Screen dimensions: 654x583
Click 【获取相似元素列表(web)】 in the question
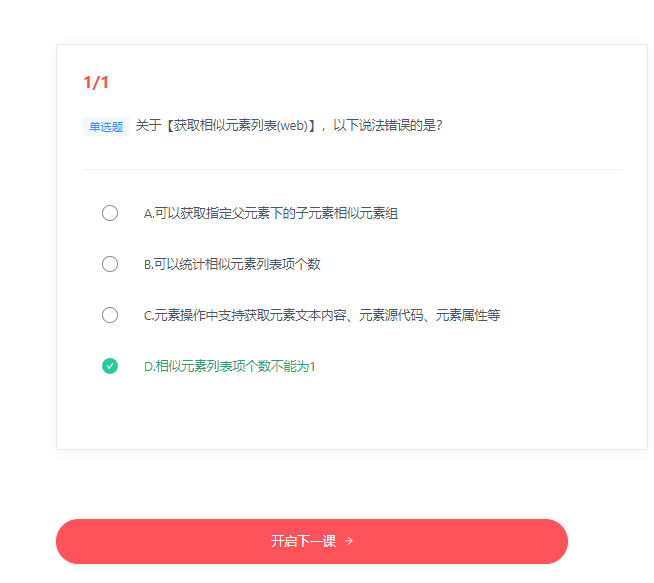pyautogui.click(x=239, y=126)
